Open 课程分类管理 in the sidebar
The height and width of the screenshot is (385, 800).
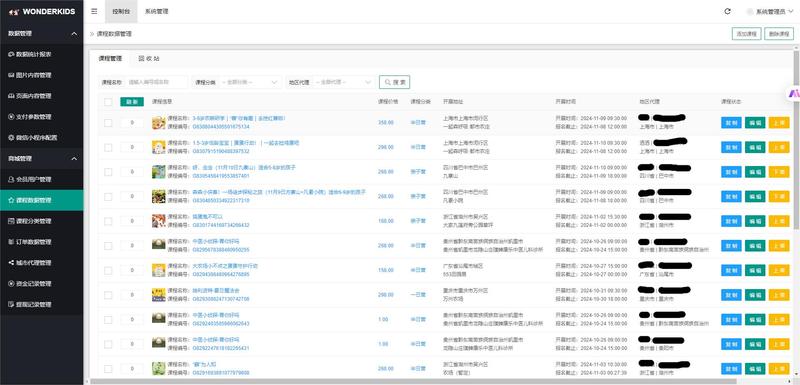pyautogui.click(x=42, y=221)
